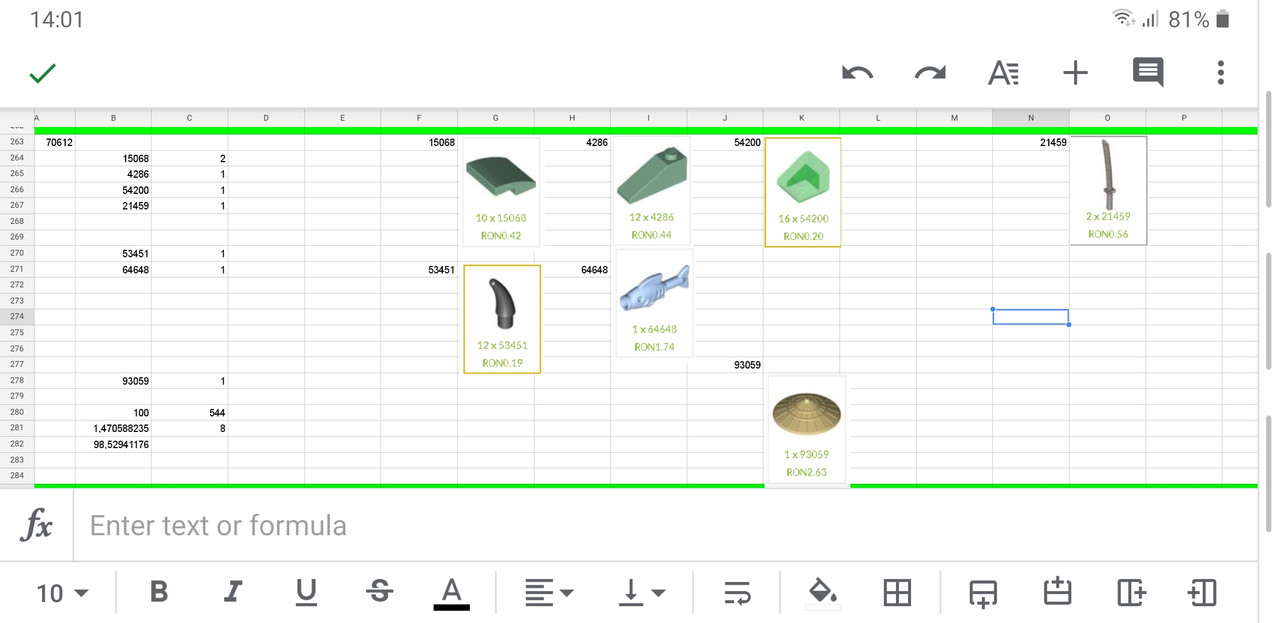This screenshot has width=1280, height=623.
Task: Select cell J263 with 54200
Action: tap(725, 142)
